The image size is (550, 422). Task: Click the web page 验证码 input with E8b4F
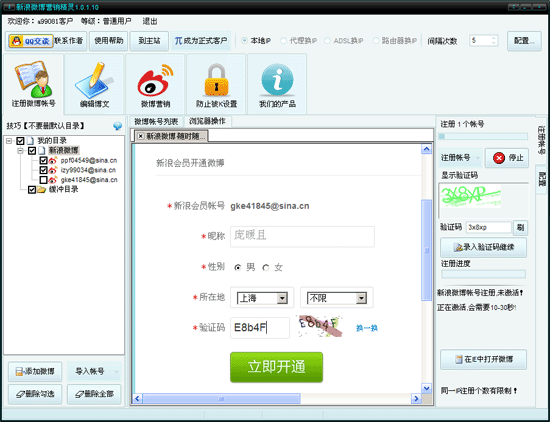point(260,328)
